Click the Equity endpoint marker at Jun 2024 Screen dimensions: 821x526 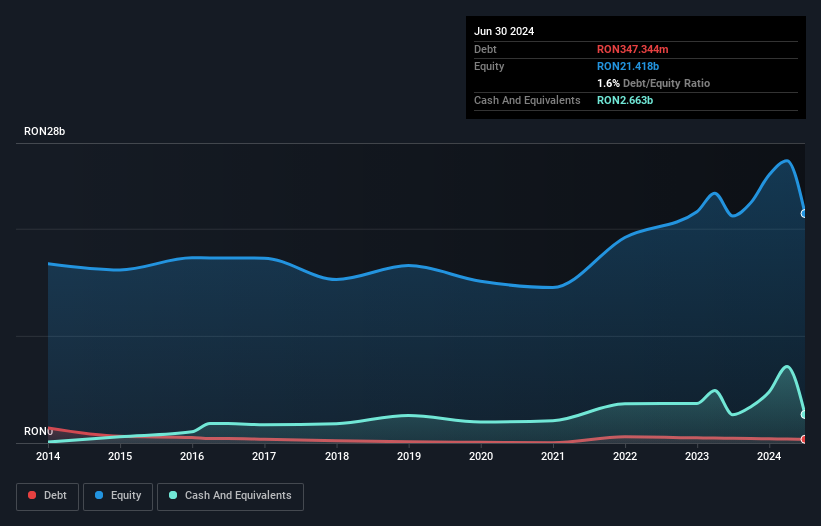(x=804, y=214)
